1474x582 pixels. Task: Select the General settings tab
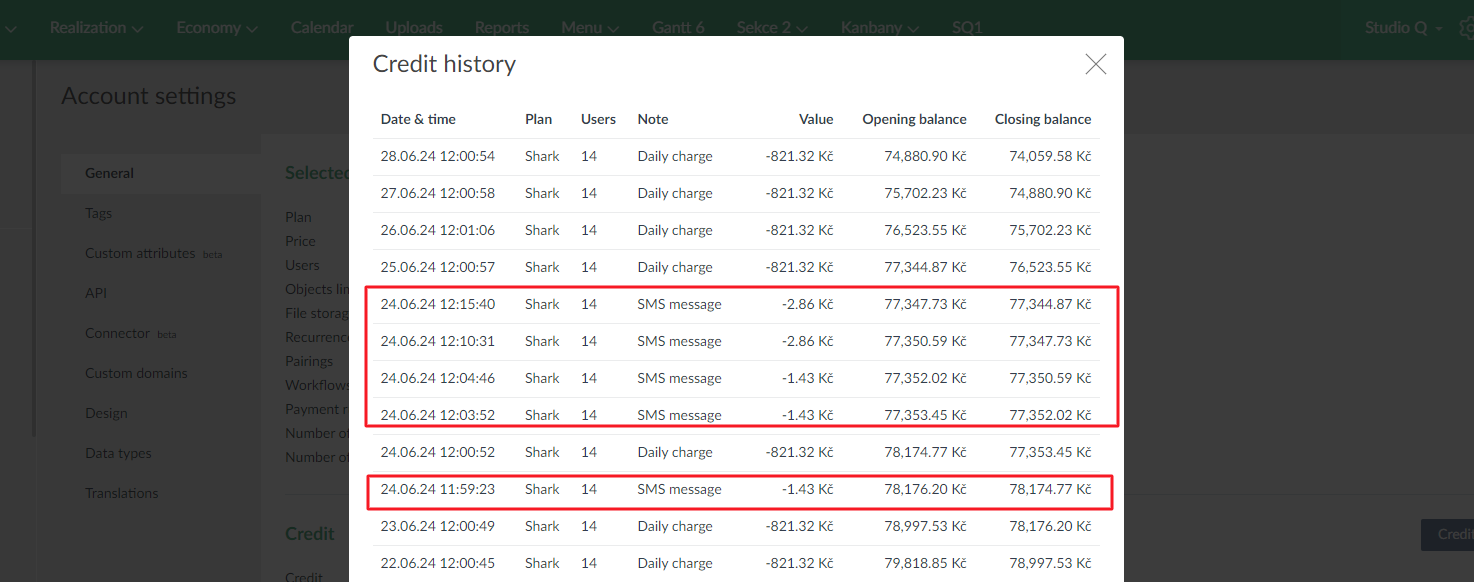109,173
